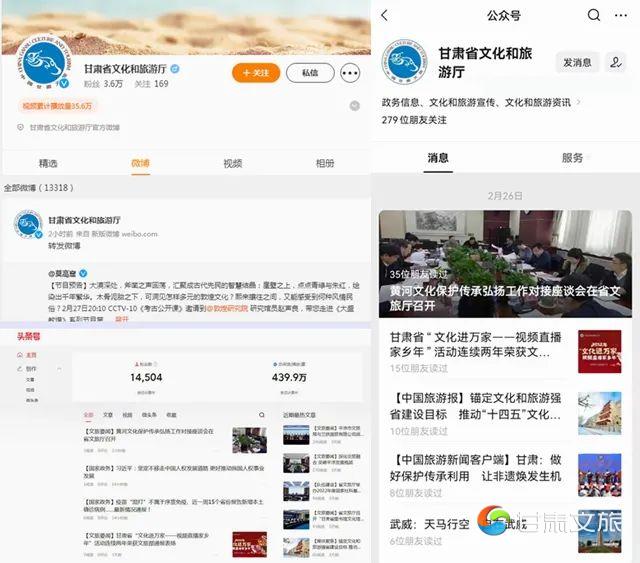The image size is (640, 563).
Task: Click the thumbnail beside the 中国旅游新闻客户端 article
Action: pyautogui.click(x=600, y=475)
